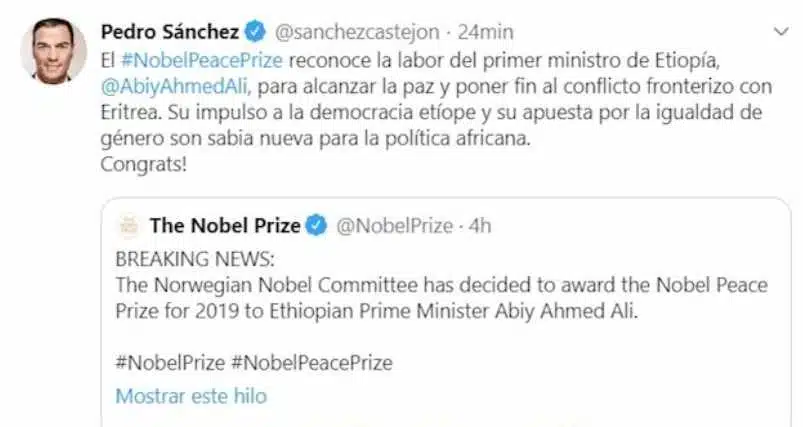Screen dimensions: 803x427
Task: Click the Congrats! line in the tweet
Action: point(143,165)
